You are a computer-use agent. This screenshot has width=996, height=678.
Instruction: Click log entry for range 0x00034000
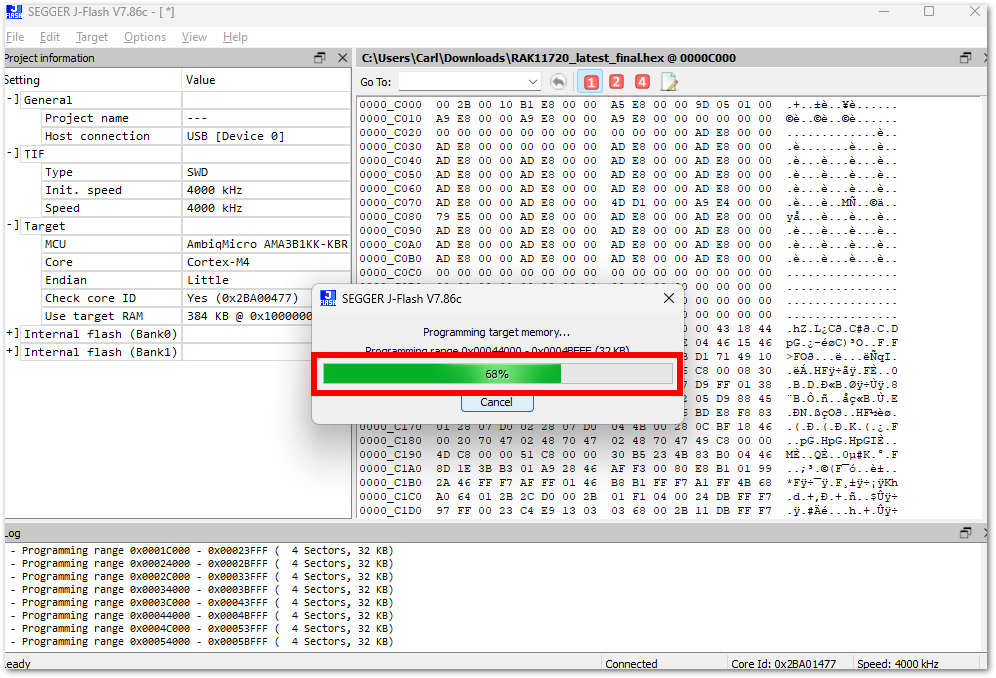pyautogui.click(x=202, y=589)
